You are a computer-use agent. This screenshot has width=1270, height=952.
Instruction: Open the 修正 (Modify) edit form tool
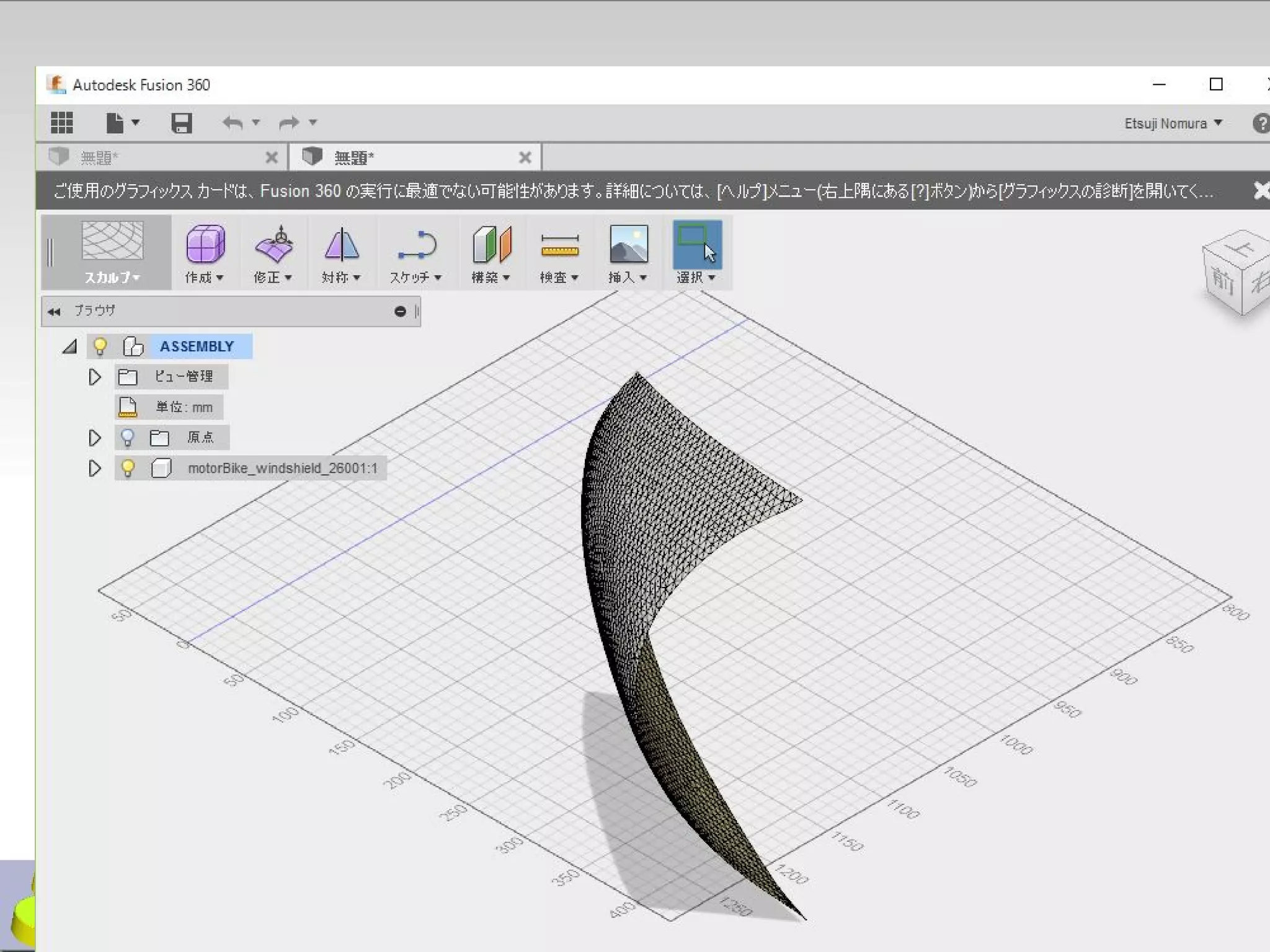pos(273,245)
